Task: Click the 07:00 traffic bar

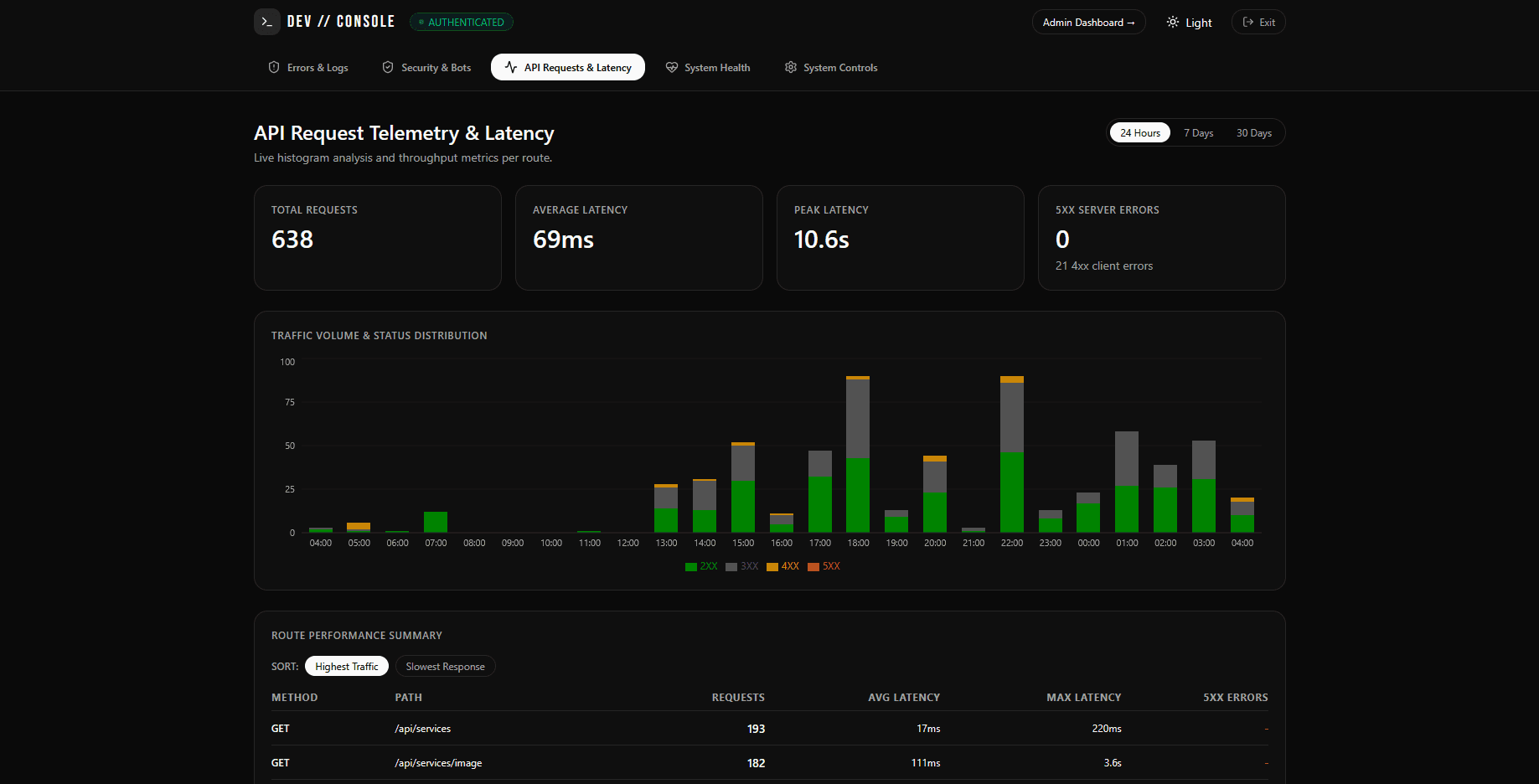Action: [x=436, y=522]
